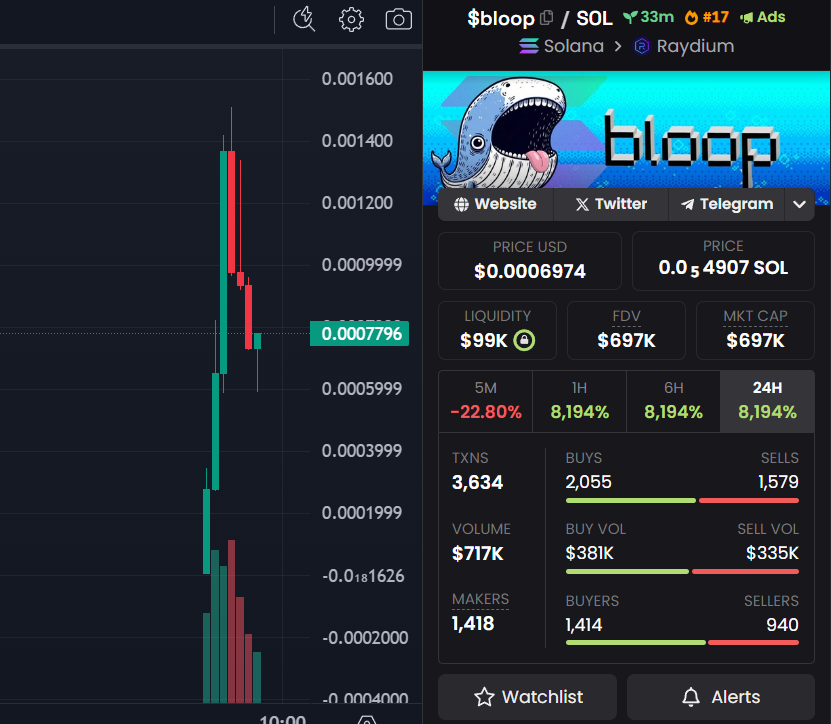831x724 pixels.
Task: Click the FDV $697K box
Action: click(x=626, y=331)
